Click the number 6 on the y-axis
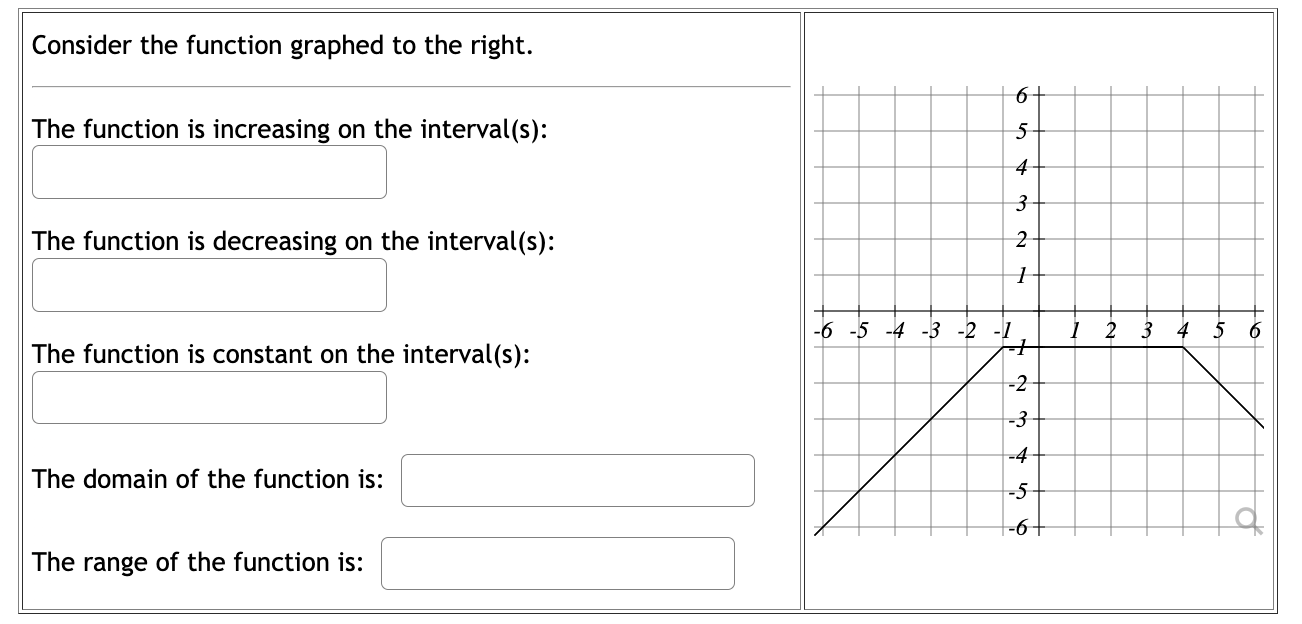Viewport: 1302px width, 624px height. point(1020,93)
